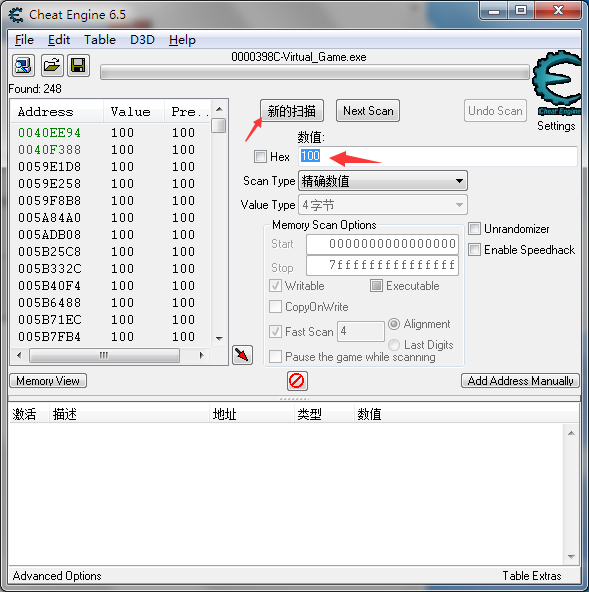
Task: Click the 地址 column header
Action: [x=252, y=414]
